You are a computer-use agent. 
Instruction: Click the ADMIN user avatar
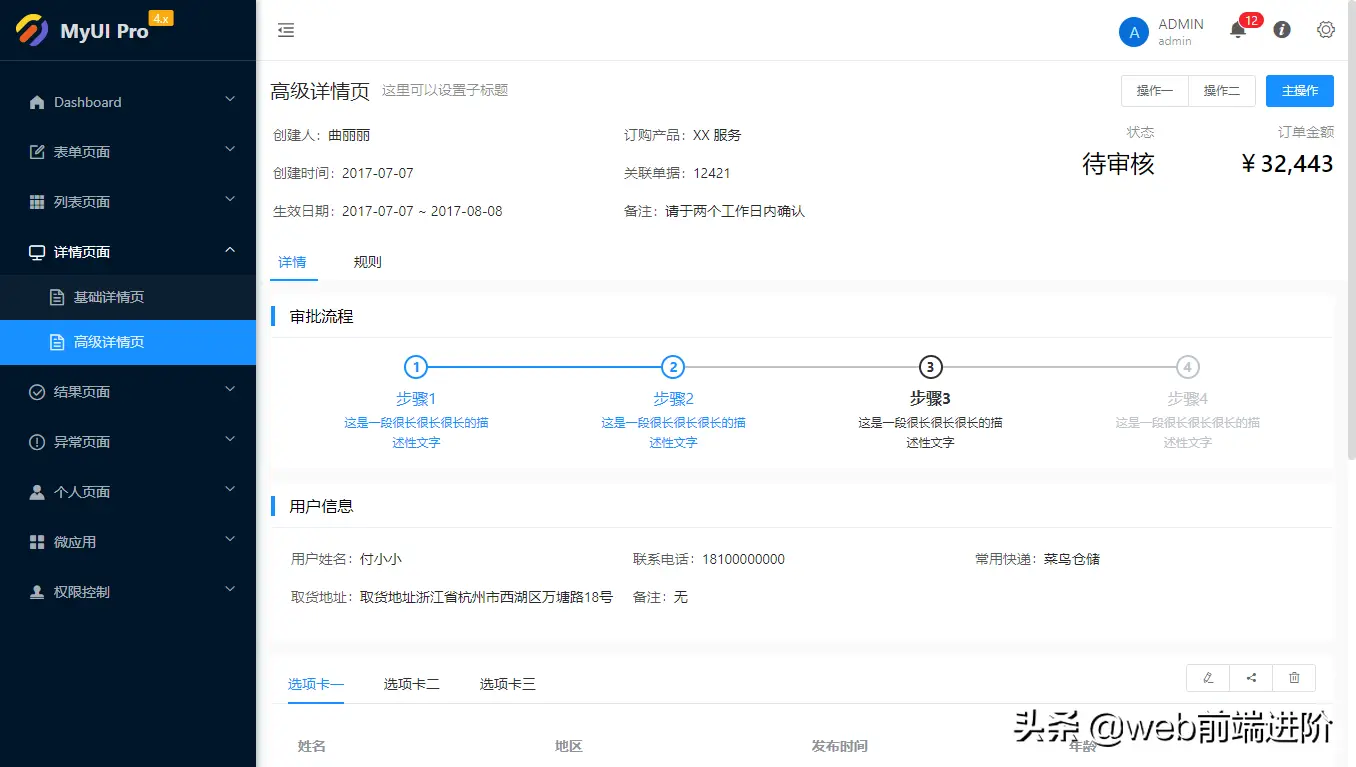1133,32
